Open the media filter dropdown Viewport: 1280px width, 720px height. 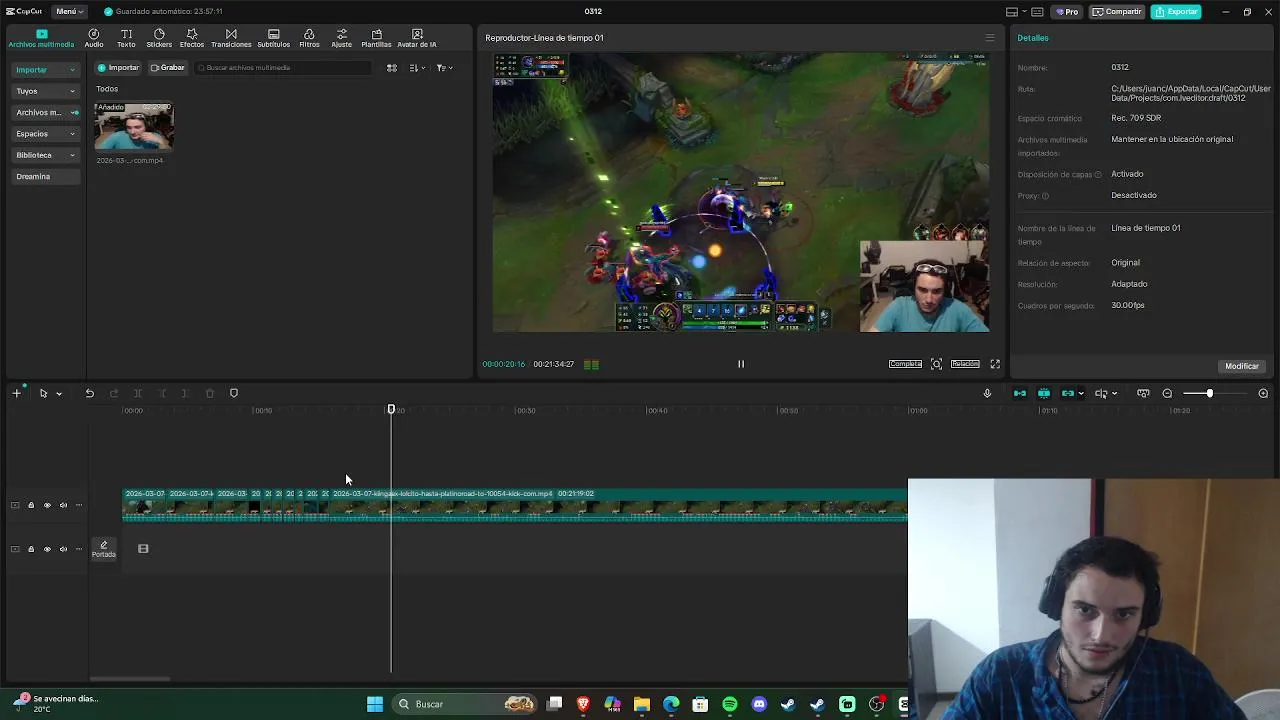444,68
